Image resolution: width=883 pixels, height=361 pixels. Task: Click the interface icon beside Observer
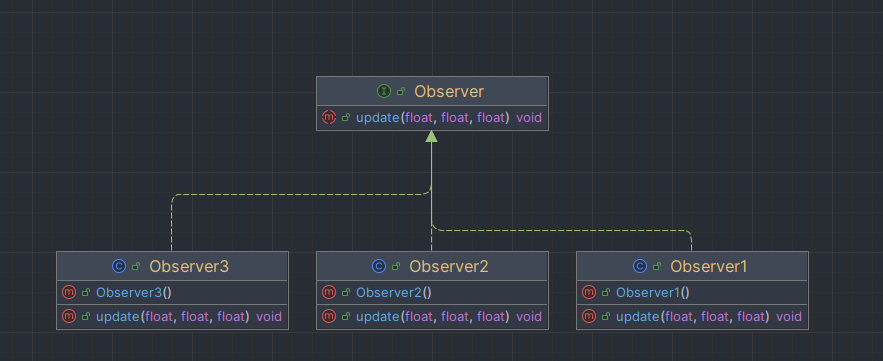coord(384,91)
